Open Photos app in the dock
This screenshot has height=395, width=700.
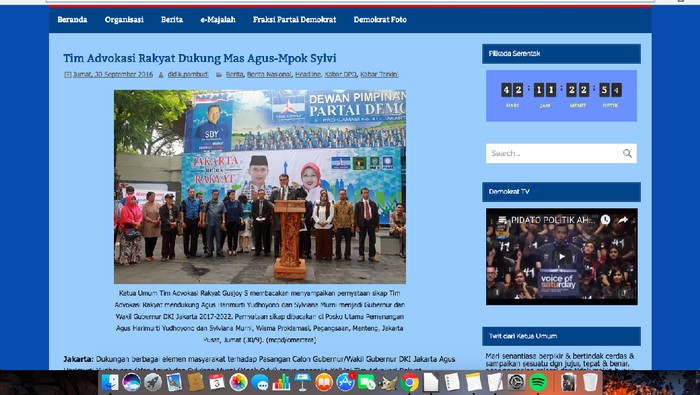coord(238,383)
